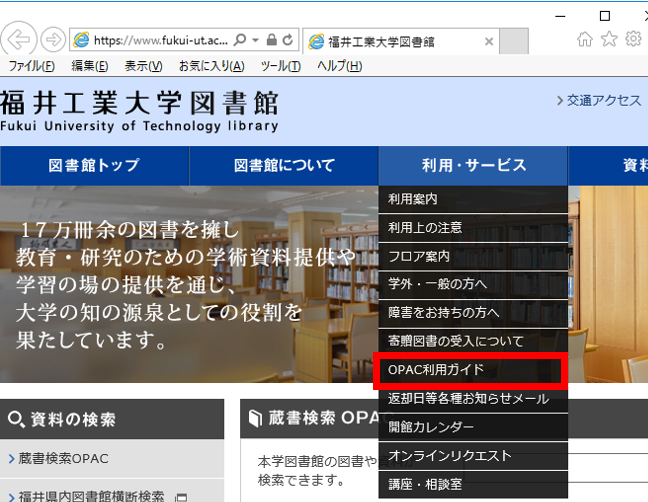648x502 pixels.
Task: Open the お気に入り(A) menu
Action: pyautogui.click(x=211, y=66)
